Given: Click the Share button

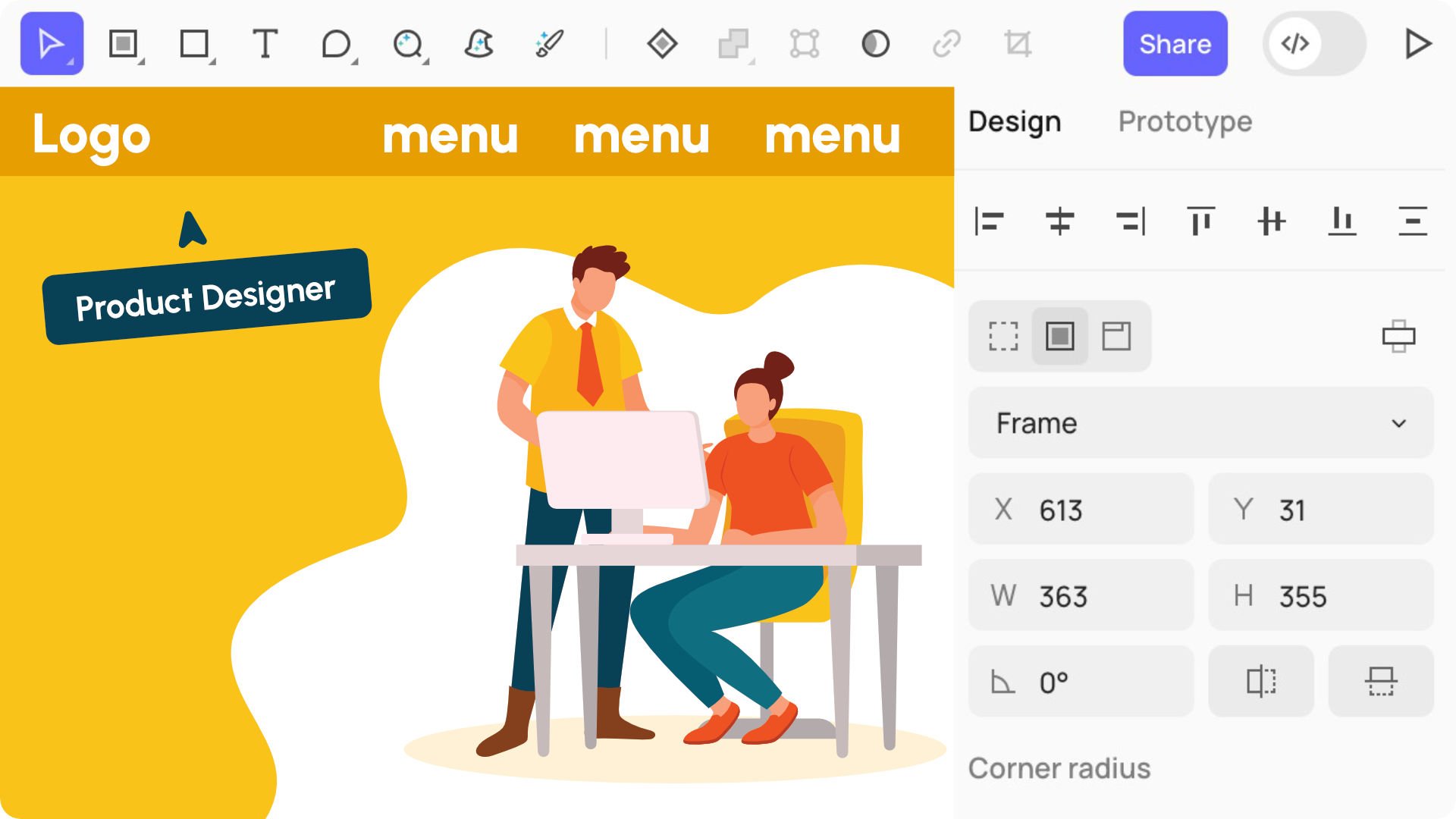Looking at the screenshot, I should click(1175, 43).
